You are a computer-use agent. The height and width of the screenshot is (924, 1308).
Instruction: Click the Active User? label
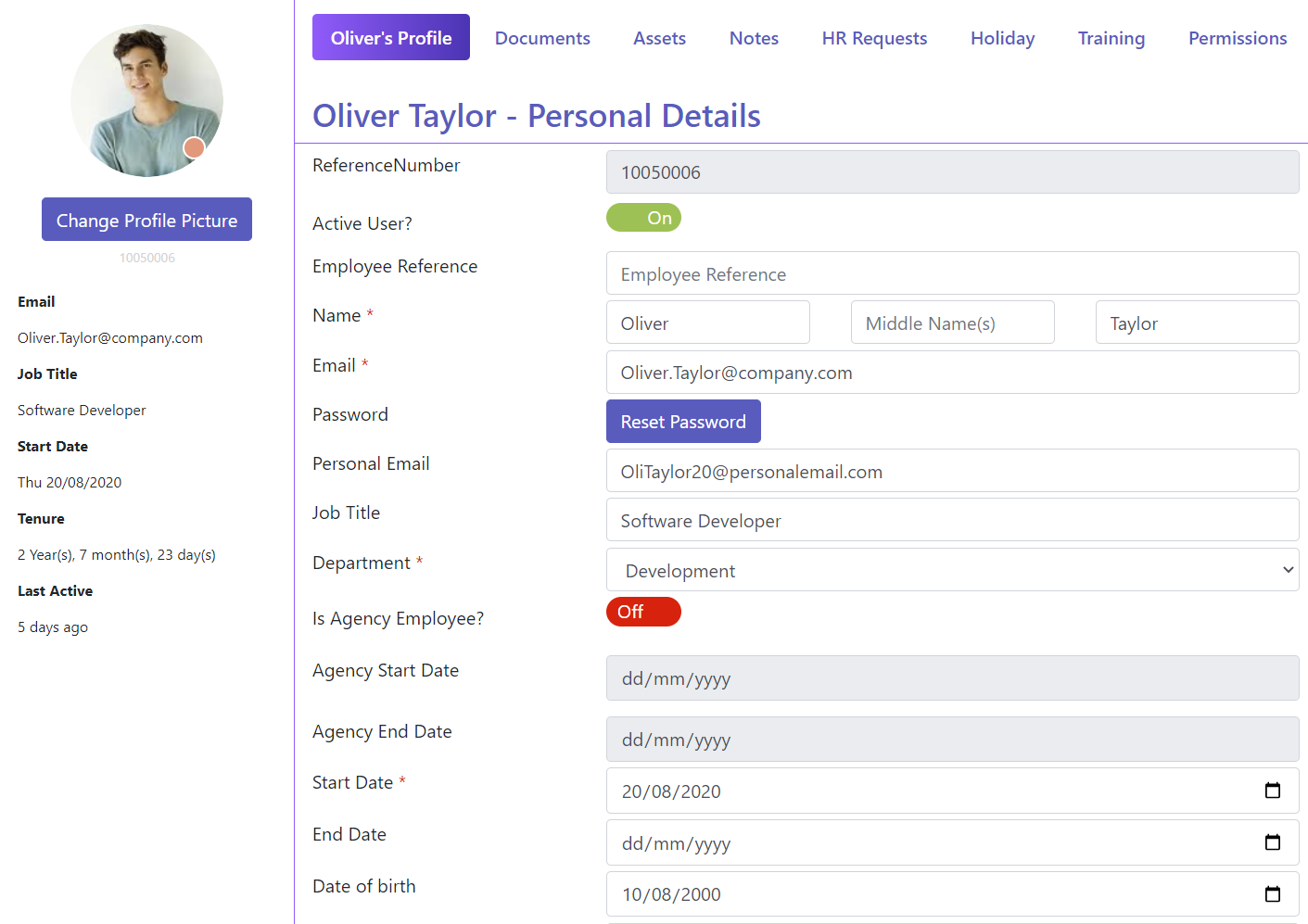(362, 223)
